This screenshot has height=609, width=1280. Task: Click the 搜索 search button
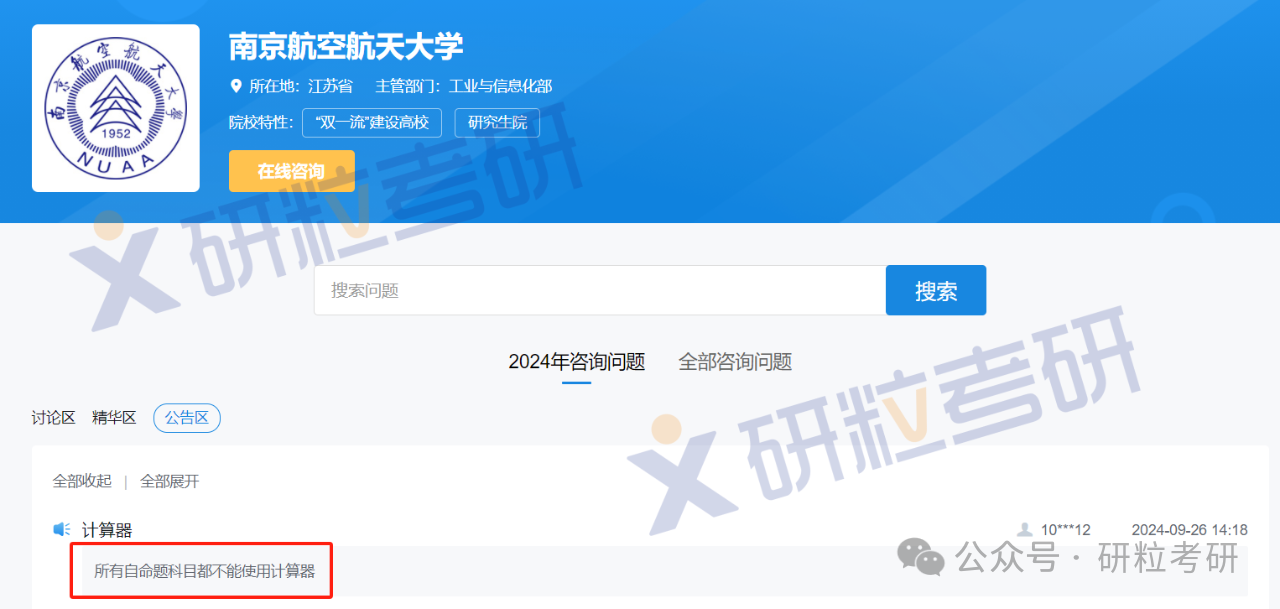pyautogui.click(x=936, y=290)
